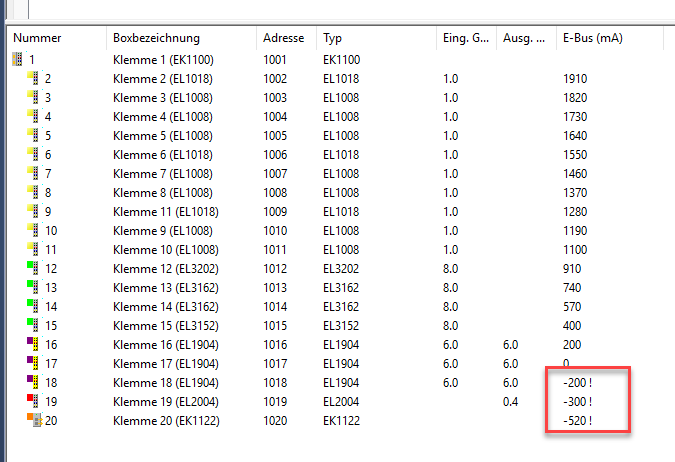Screen dimensions: 675x462
Task: Click the purple safety terminal icon for Klemme 16
Action: pos(33,345)
